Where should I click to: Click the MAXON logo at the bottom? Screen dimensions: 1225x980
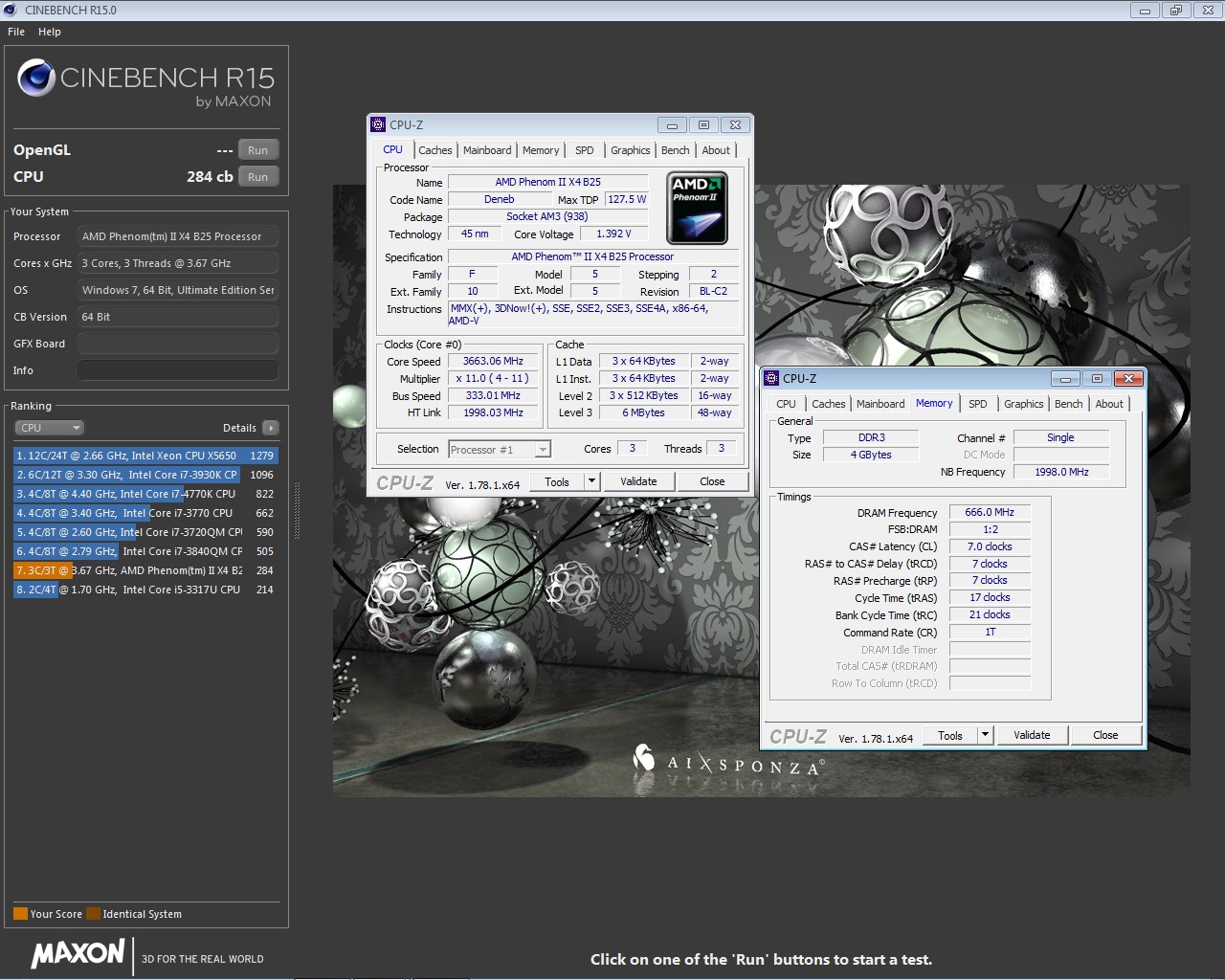pyautogui.click(x=78, y=953)
